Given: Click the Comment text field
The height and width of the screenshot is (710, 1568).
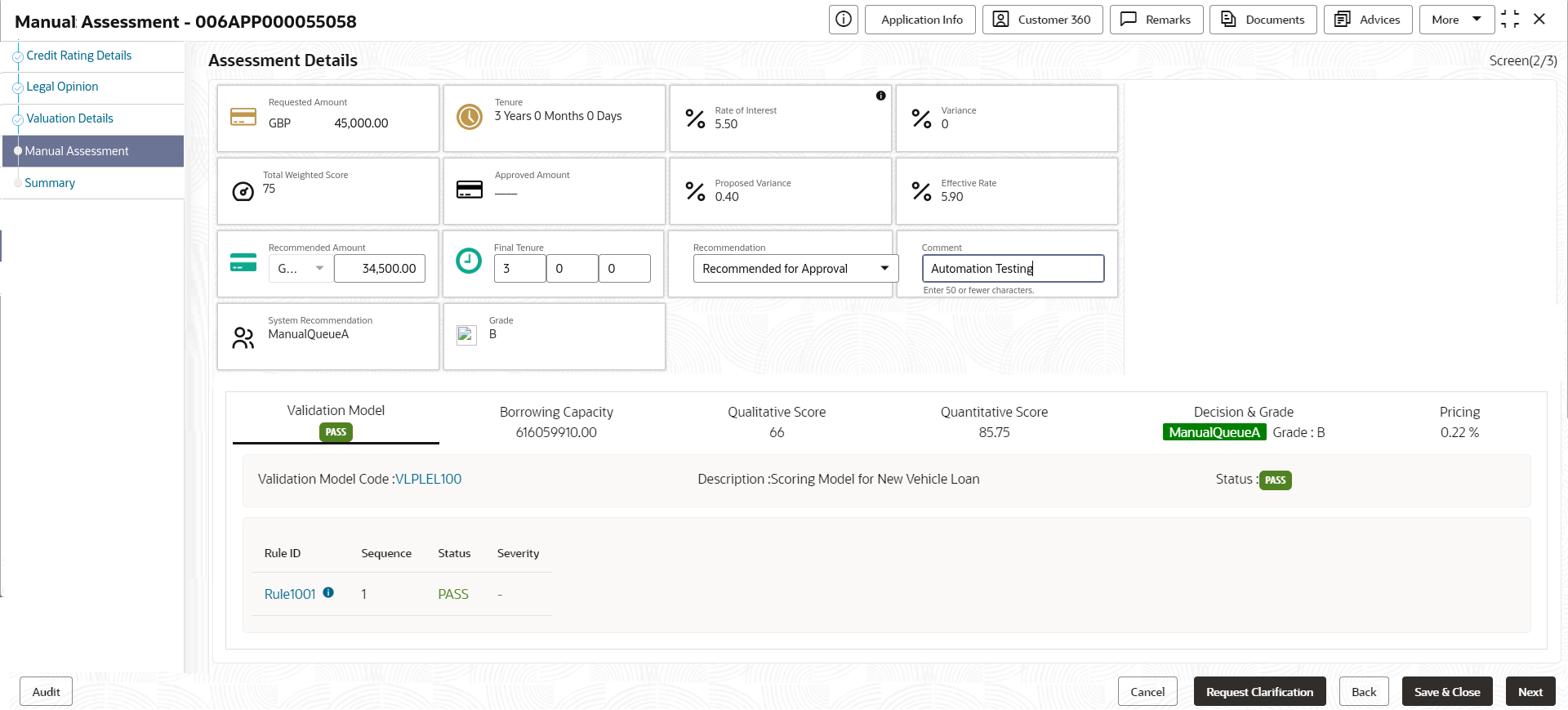Looking at the screenshot, I should pos(1013,268).
